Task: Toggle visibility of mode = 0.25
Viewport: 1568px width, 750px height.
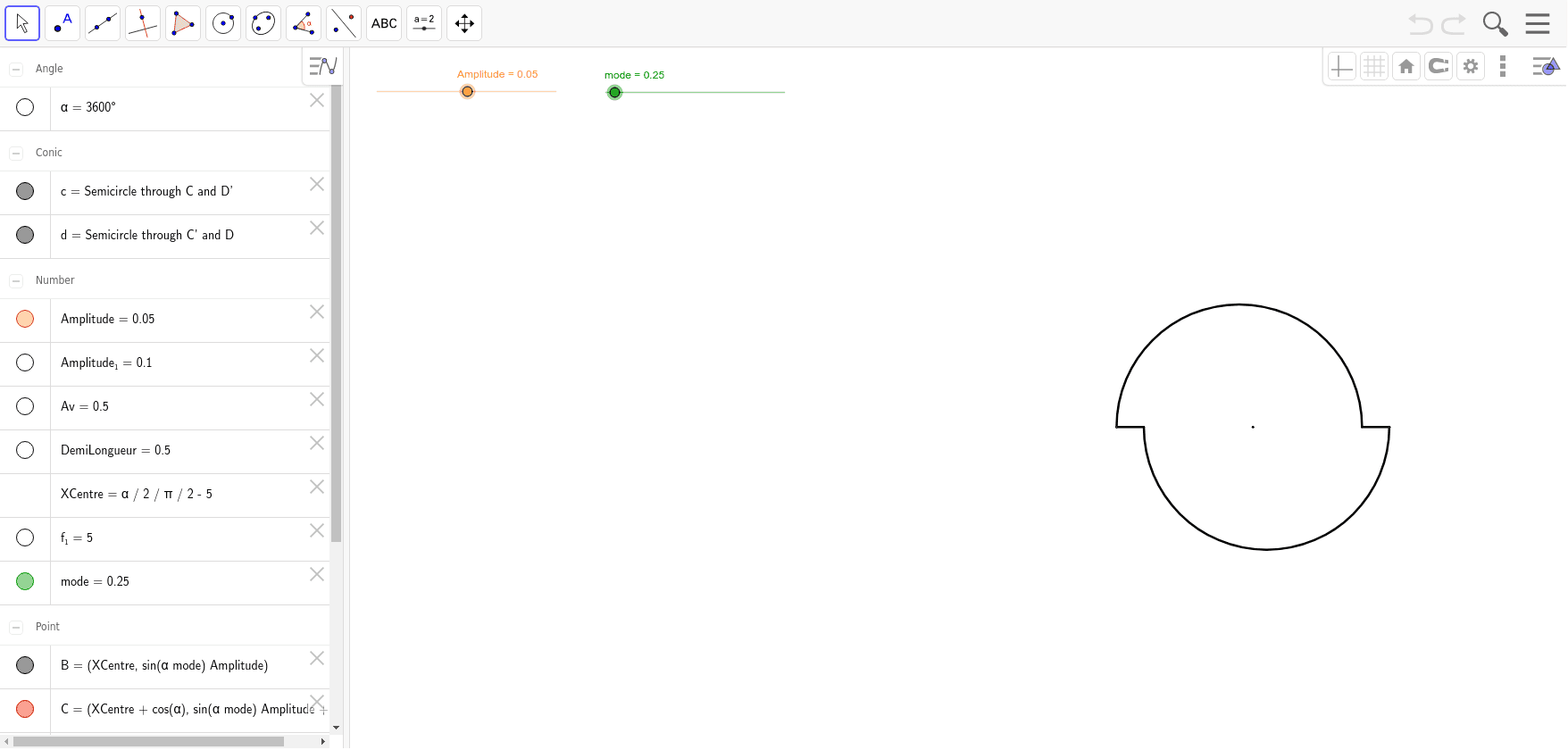Action: 25,581
